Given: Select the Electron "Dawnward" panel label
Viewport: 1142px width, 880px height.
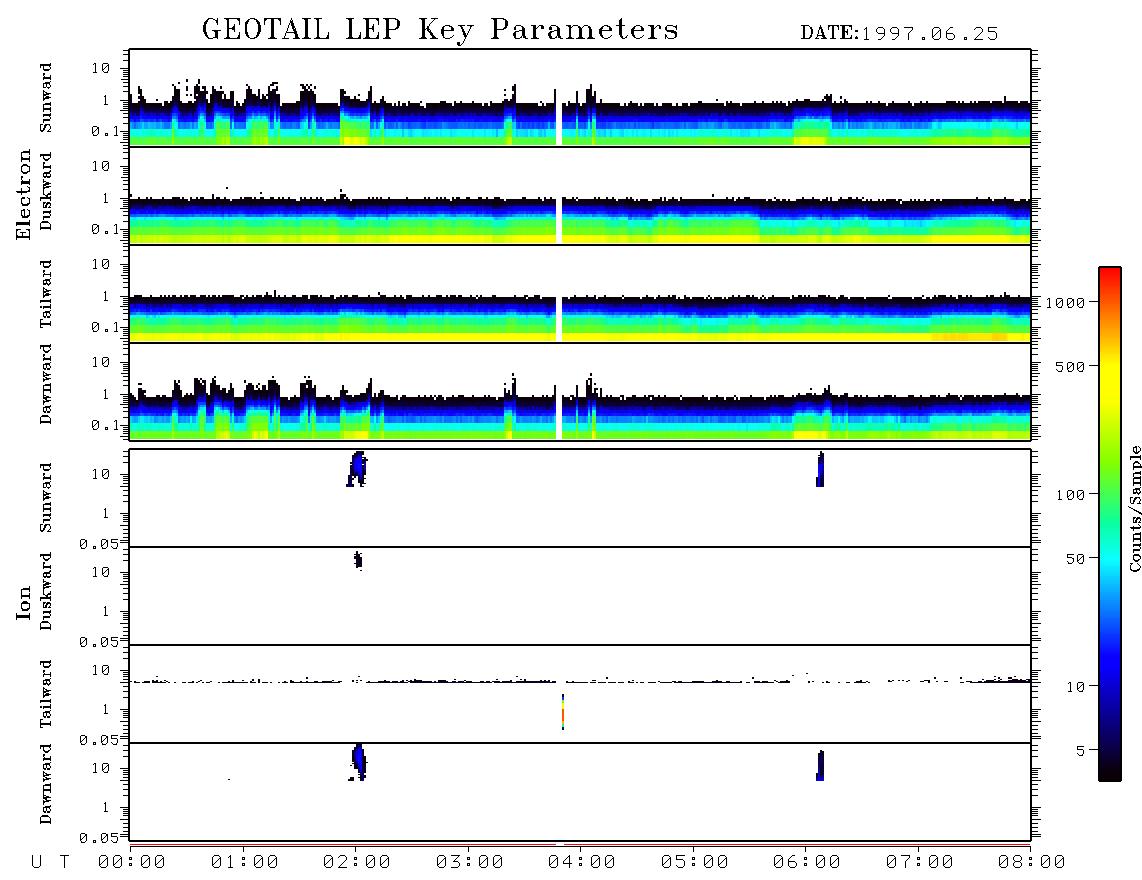Looking at the screenshot, I should click(x=46, y=384).
